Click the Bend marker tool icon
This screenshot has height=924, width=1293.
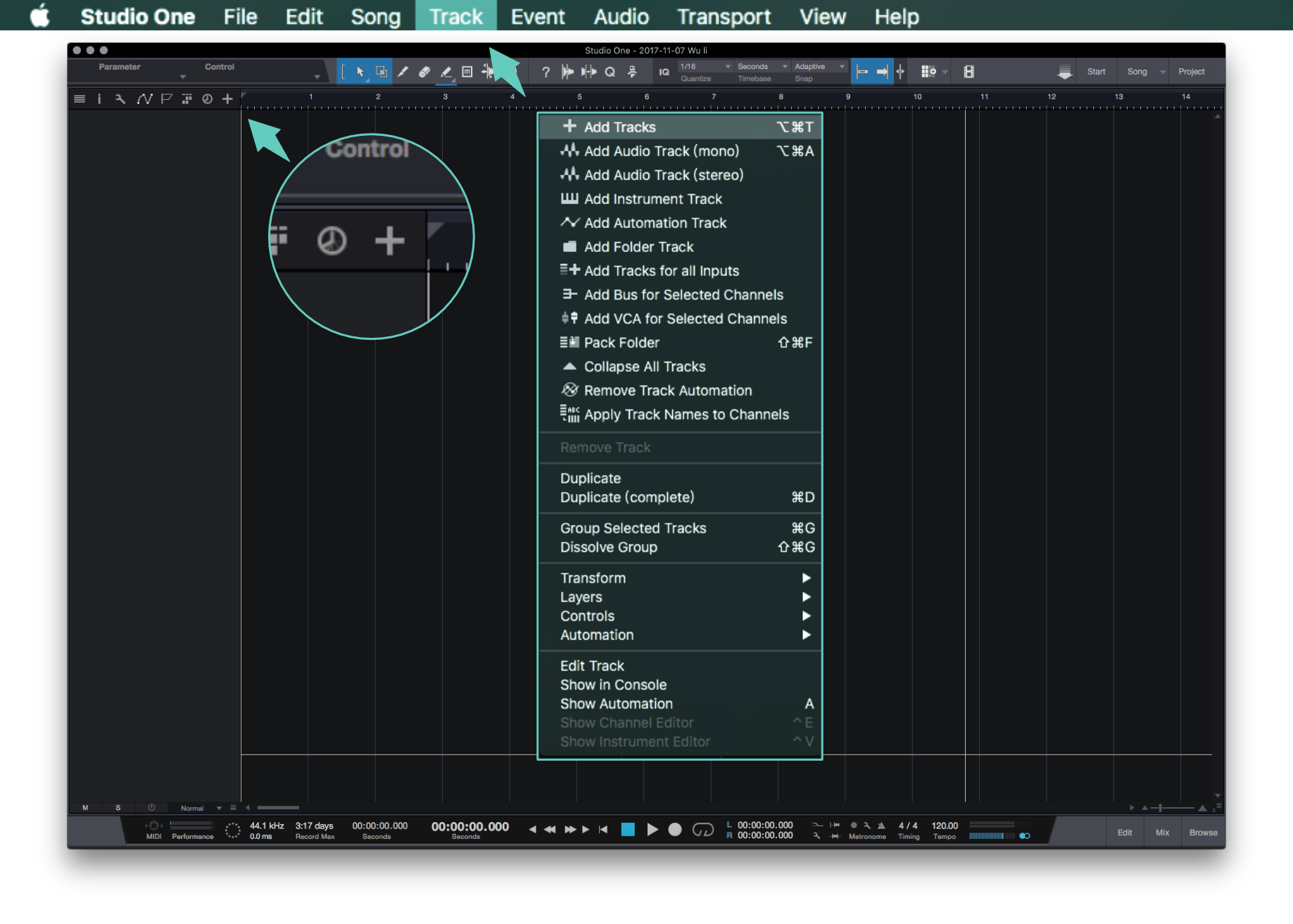pyautogui.click(x=488, y=72)
